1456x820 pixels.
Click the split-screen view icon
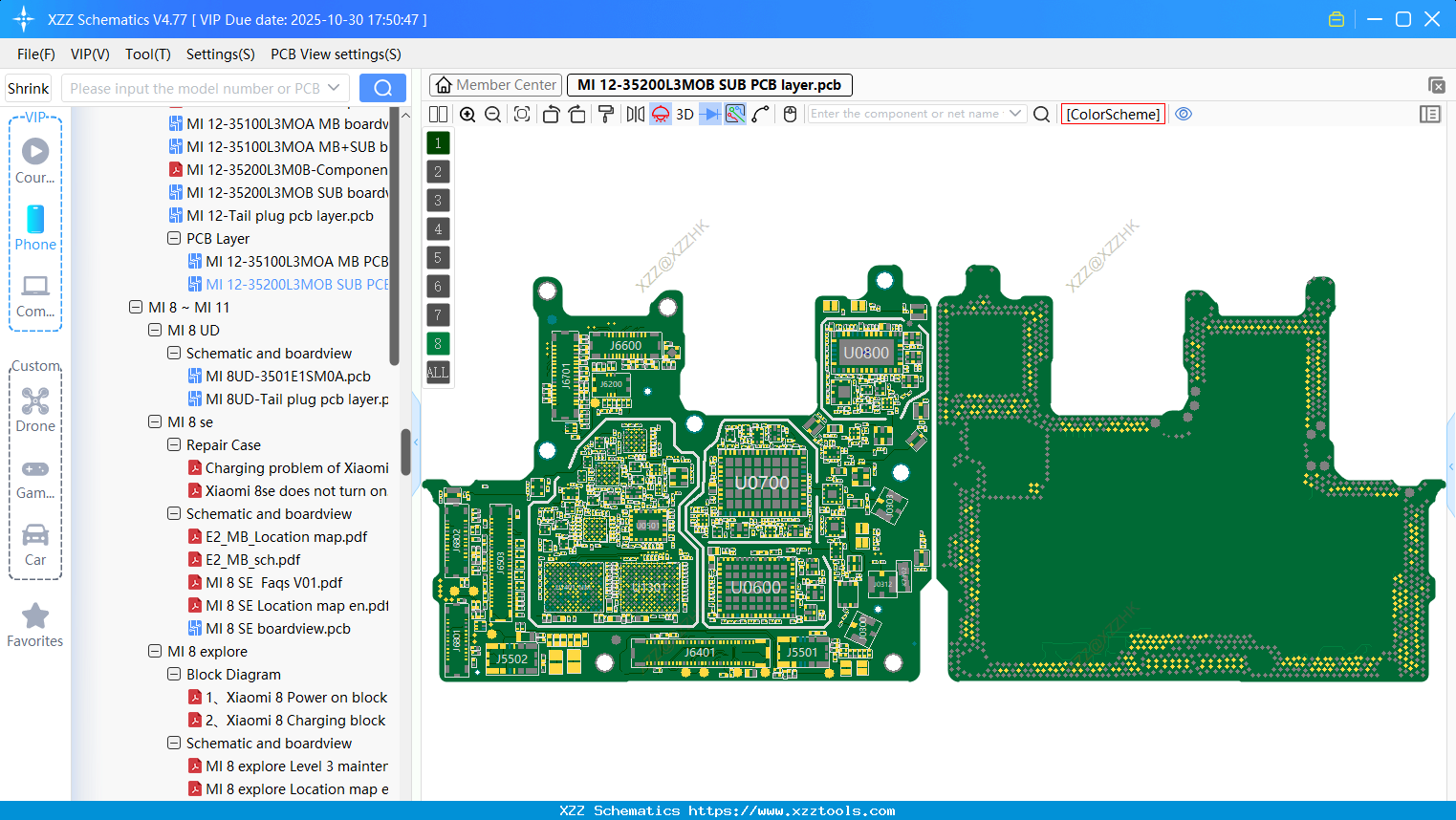(x=438, y=114)
